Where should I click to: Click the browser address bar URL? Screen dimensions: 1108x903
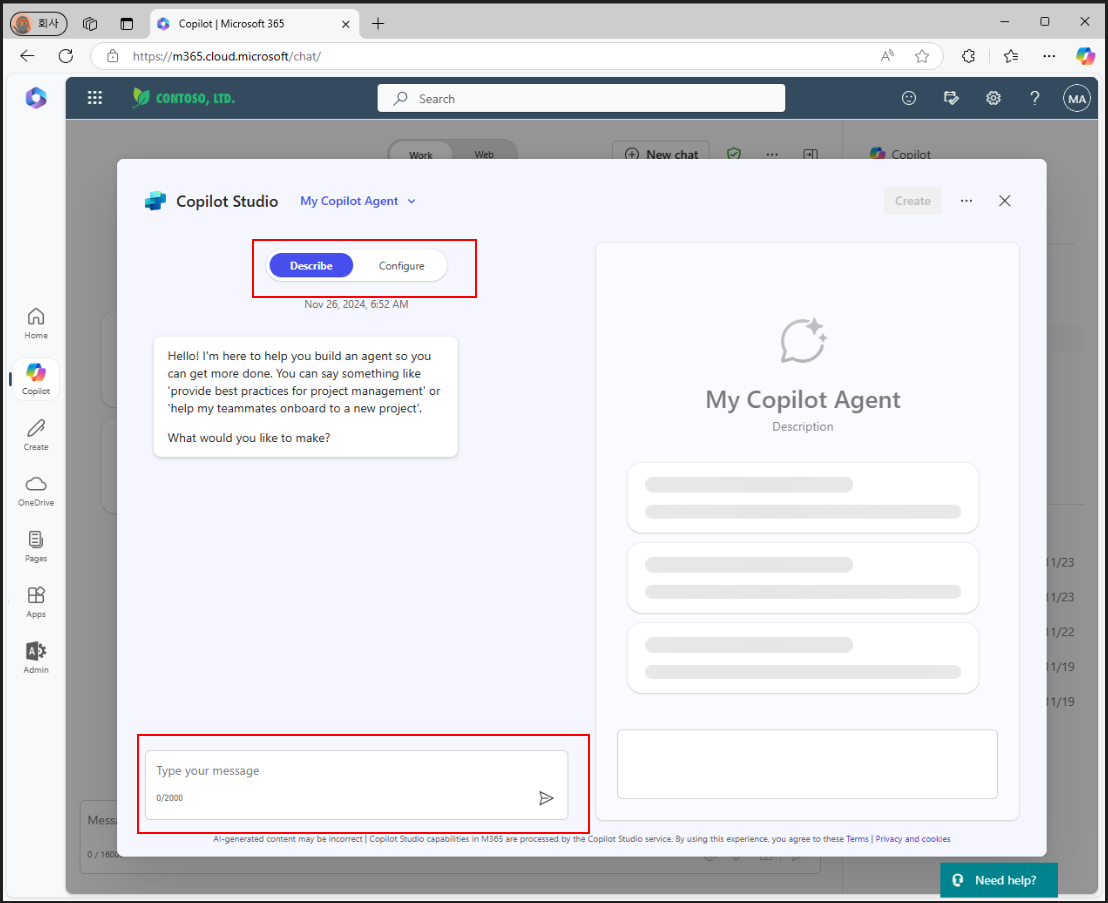pos(226,56)
